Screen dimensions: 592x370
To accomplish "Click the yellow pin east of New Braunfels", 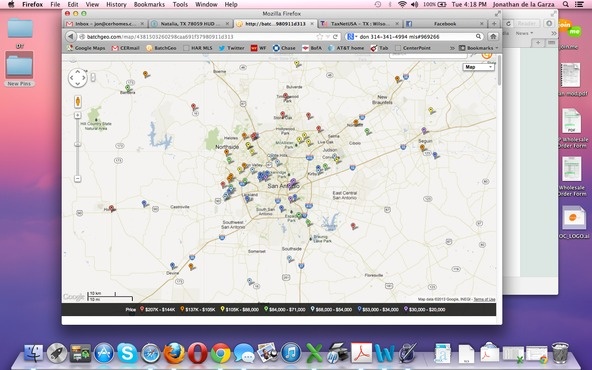I will (x=431, y=111).
